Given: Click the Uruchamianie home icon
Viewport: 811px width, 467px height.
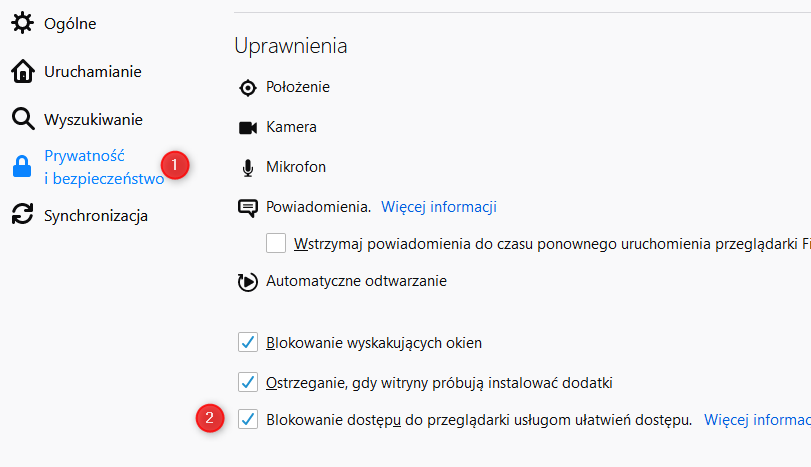Looking at the screenshot, I should click(23, 71).
